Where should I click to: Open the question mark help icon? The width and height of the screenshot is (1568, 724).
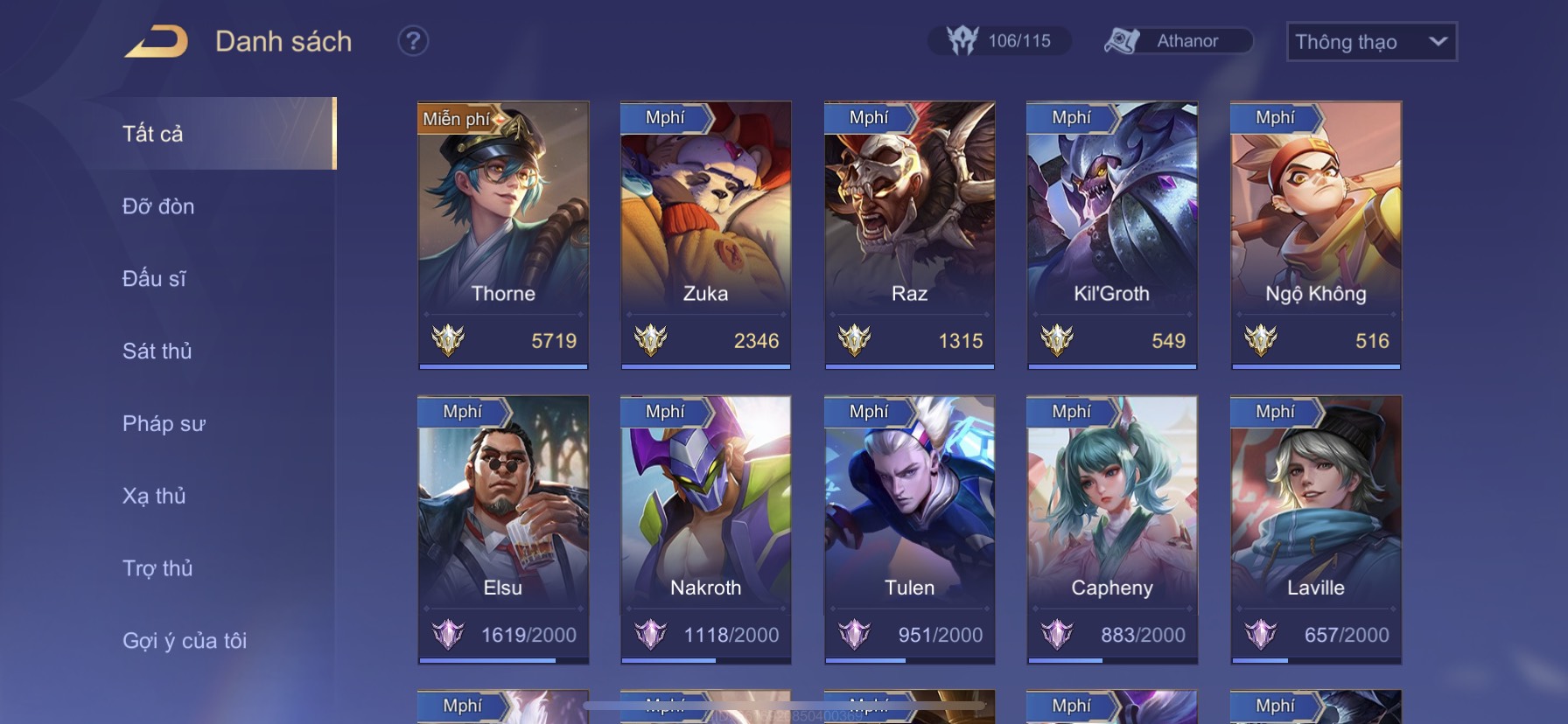413,41
